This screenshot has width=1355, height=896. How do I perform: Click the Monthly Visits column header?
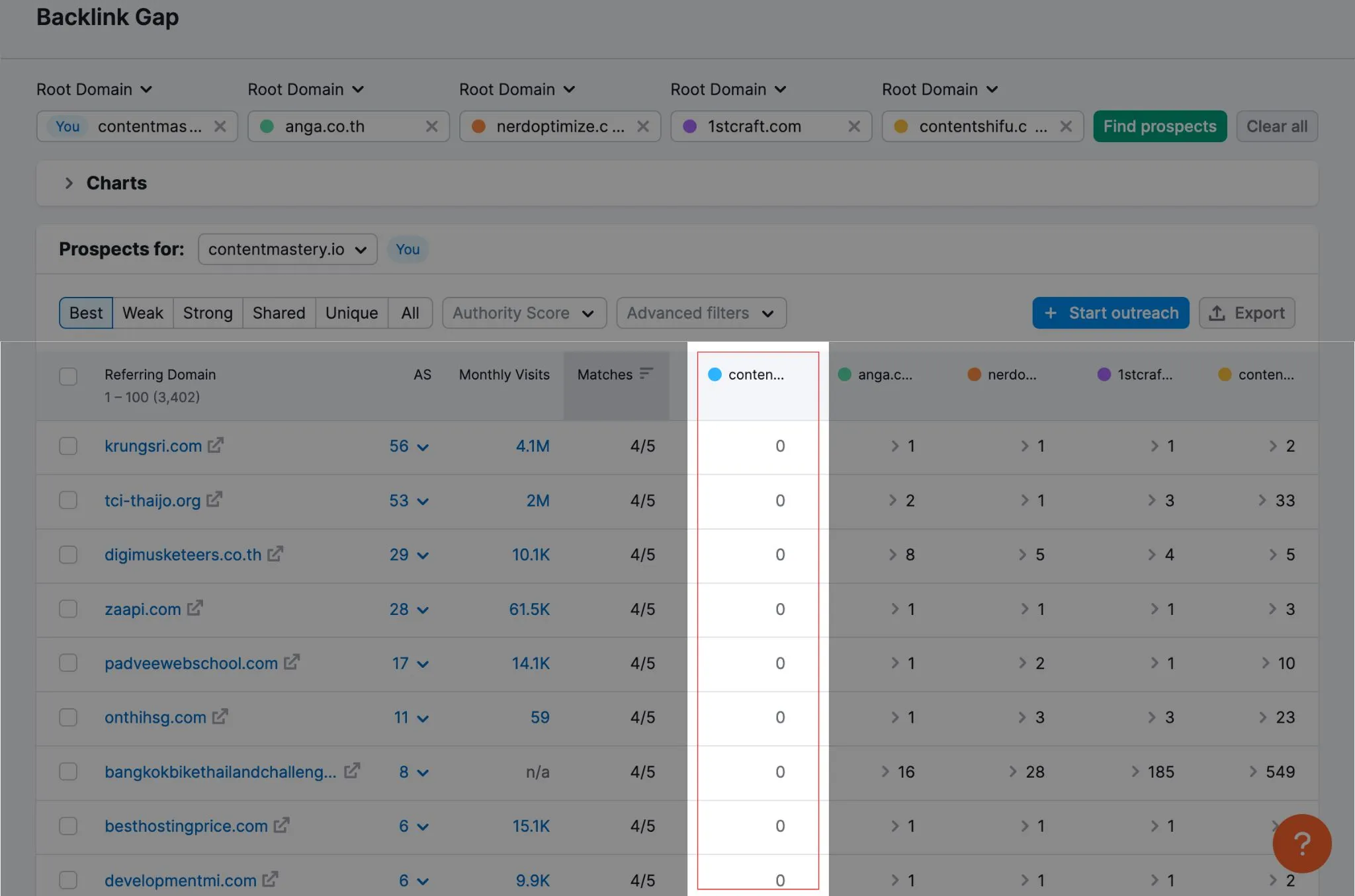point(504,374)
